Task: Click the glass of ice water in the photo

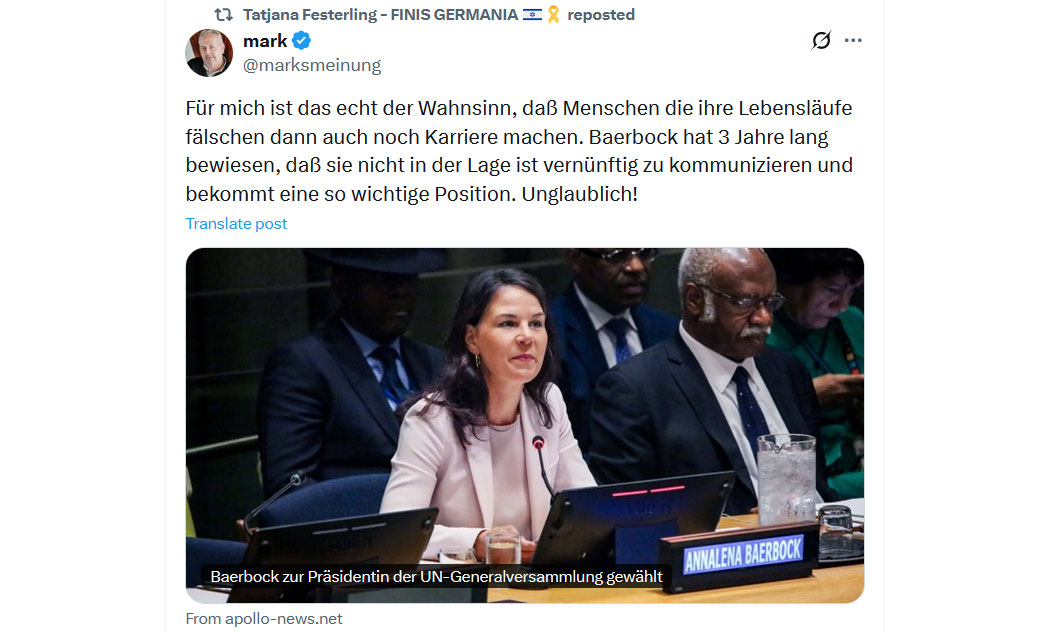Action: click(x=786, y=478)
